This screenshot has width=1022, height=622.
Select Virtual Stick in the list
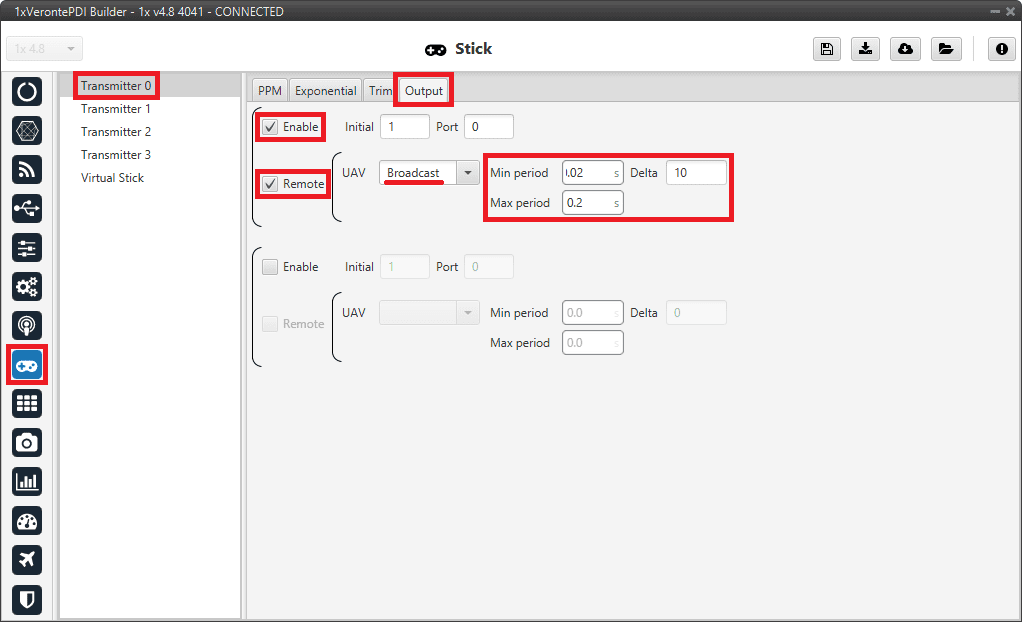(x=112, y=178)
